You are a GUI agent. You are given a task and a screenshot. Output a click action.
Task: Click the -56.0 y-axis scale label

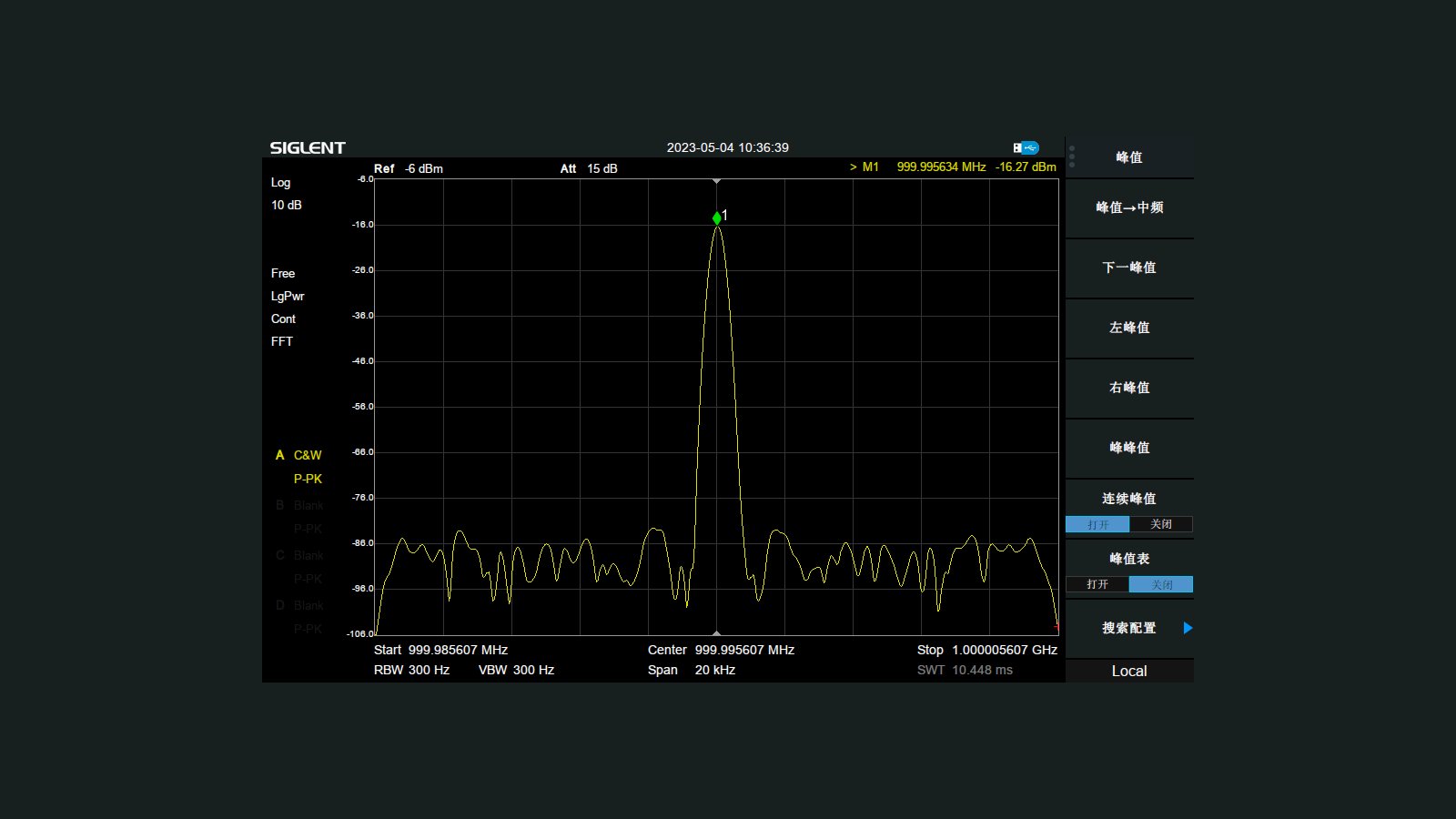click(x=363, y=406)
